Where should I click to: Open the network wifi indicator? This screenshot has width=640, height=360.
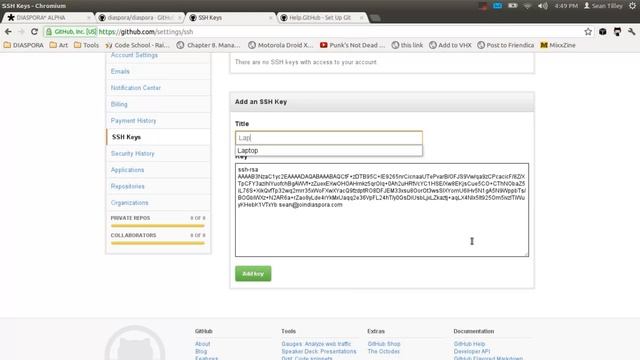[x=527, y=6]
